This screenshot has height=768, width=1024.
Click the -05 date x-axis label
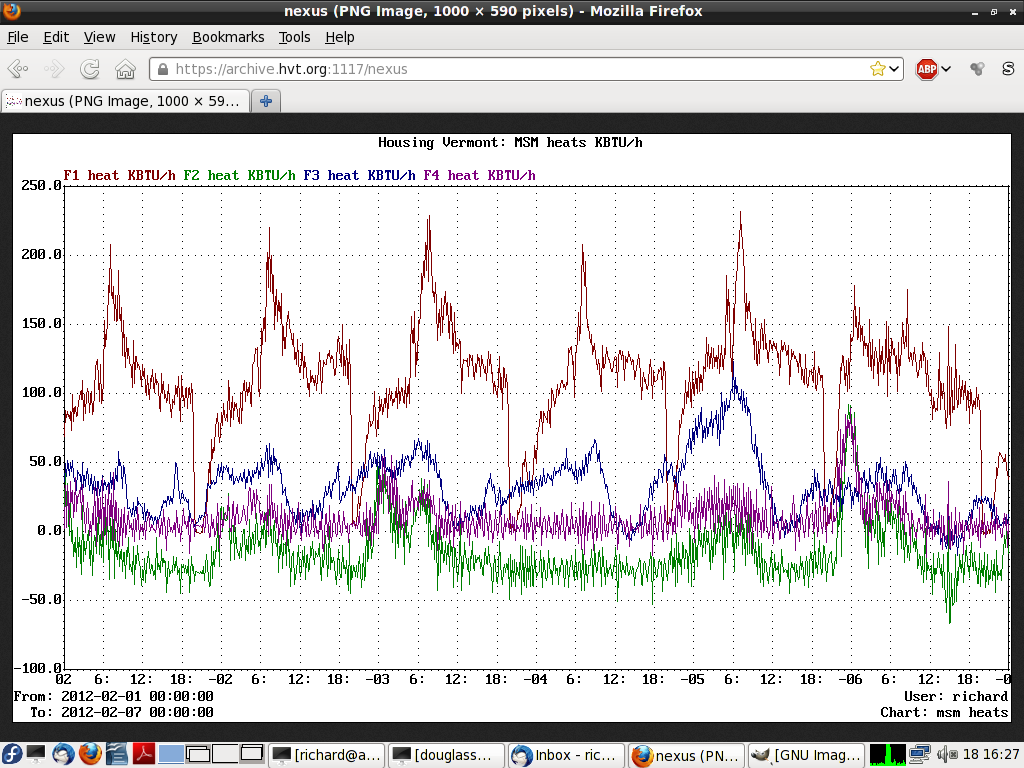[x=692, y=680]
